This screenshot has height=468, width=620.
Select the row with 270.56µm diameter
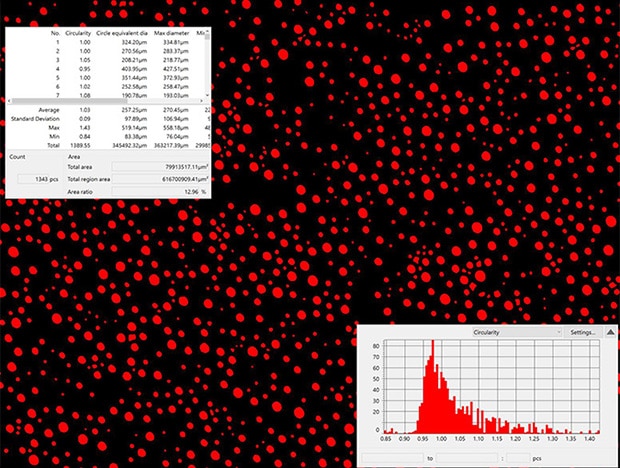click(107, 51)
